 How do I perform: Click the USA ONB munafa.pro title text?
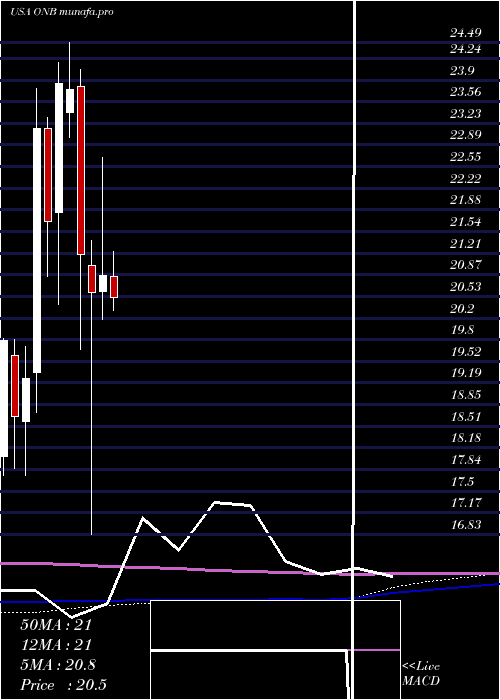[x=62, y=12]
